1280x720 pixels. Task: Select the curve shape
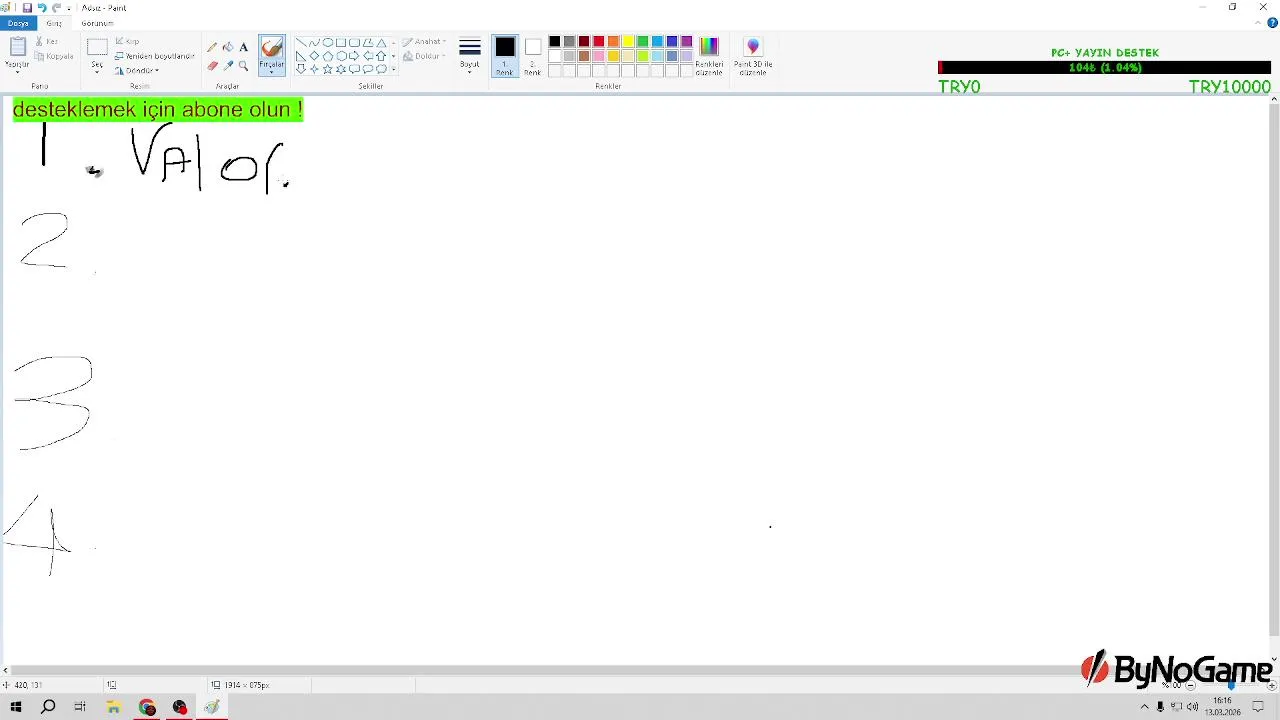pyautogui.click(x=314, y=43)
